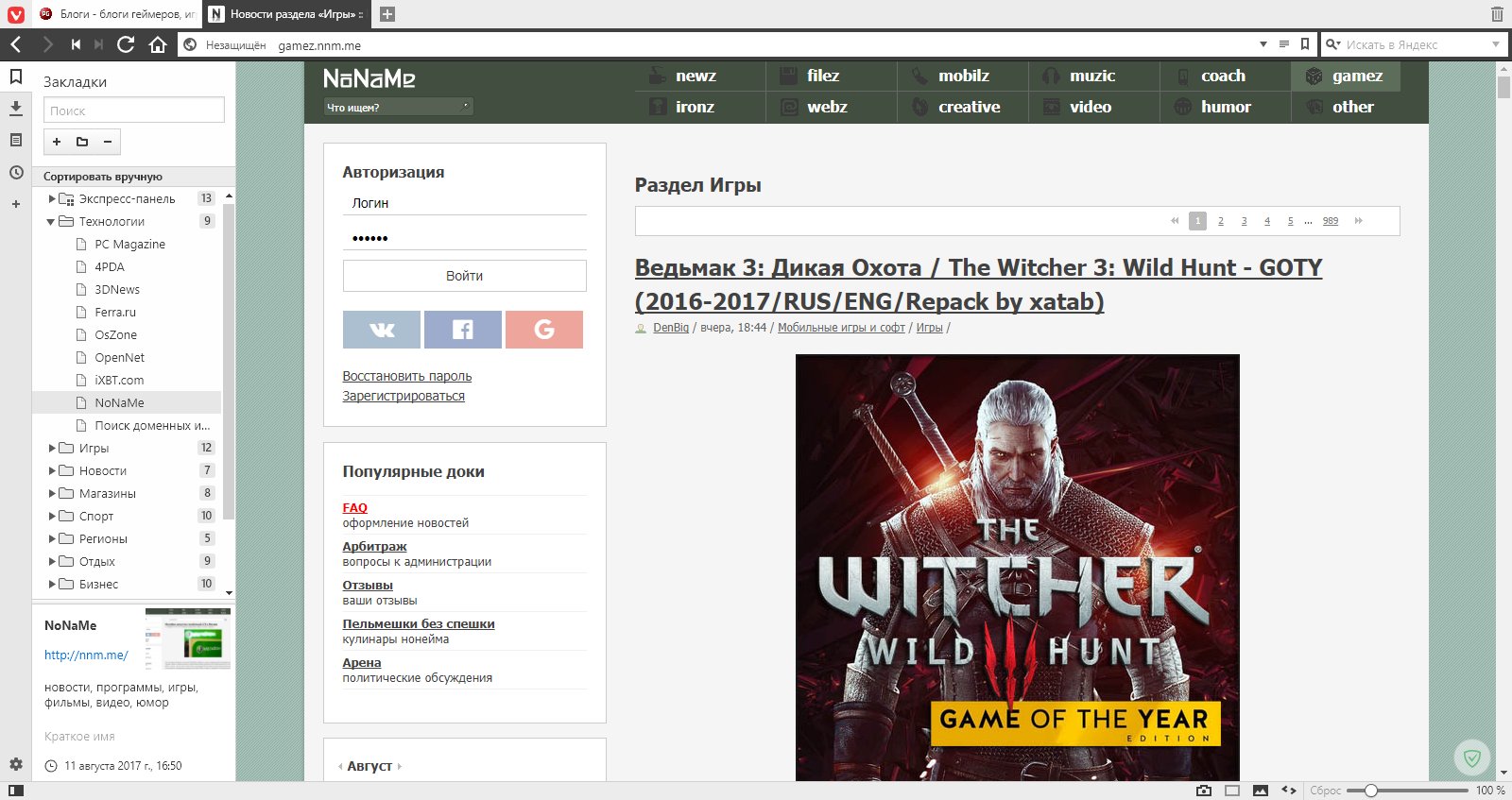Capture a screenshot with camera icon
The image size is (1512, 800).
click(1204, 791)
